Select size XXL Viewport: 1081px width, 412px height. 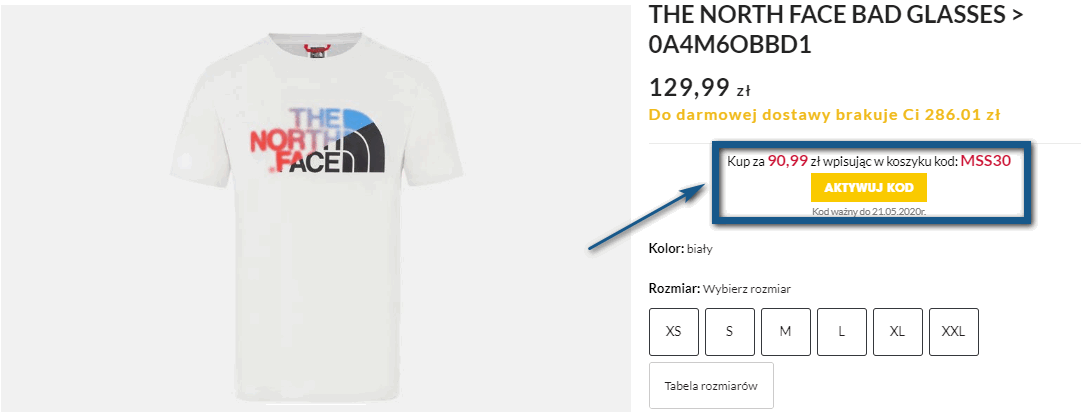[954, 332]
